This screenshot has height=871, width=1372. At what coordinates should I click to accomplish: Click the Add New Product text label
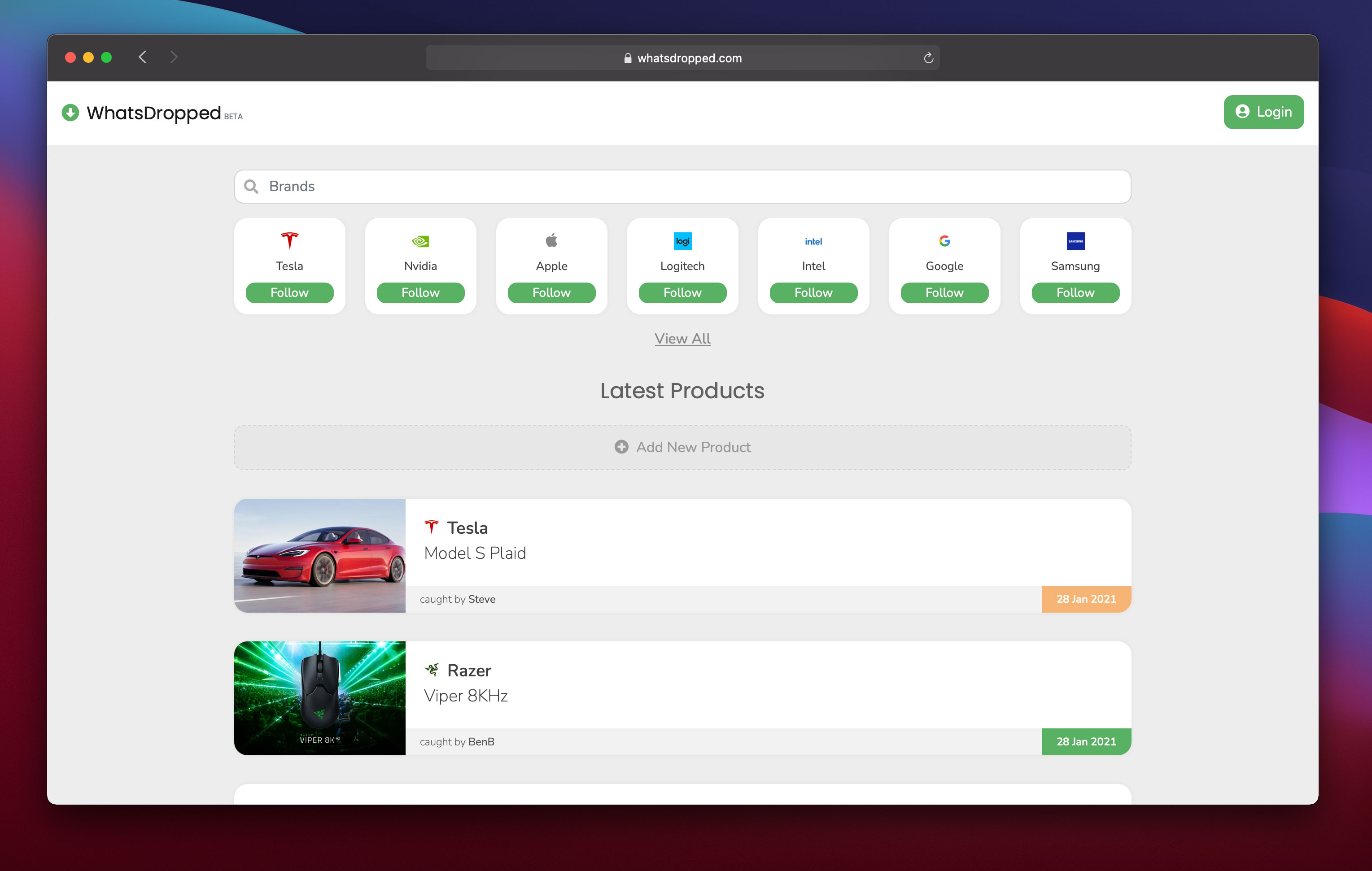click(694, 447)
